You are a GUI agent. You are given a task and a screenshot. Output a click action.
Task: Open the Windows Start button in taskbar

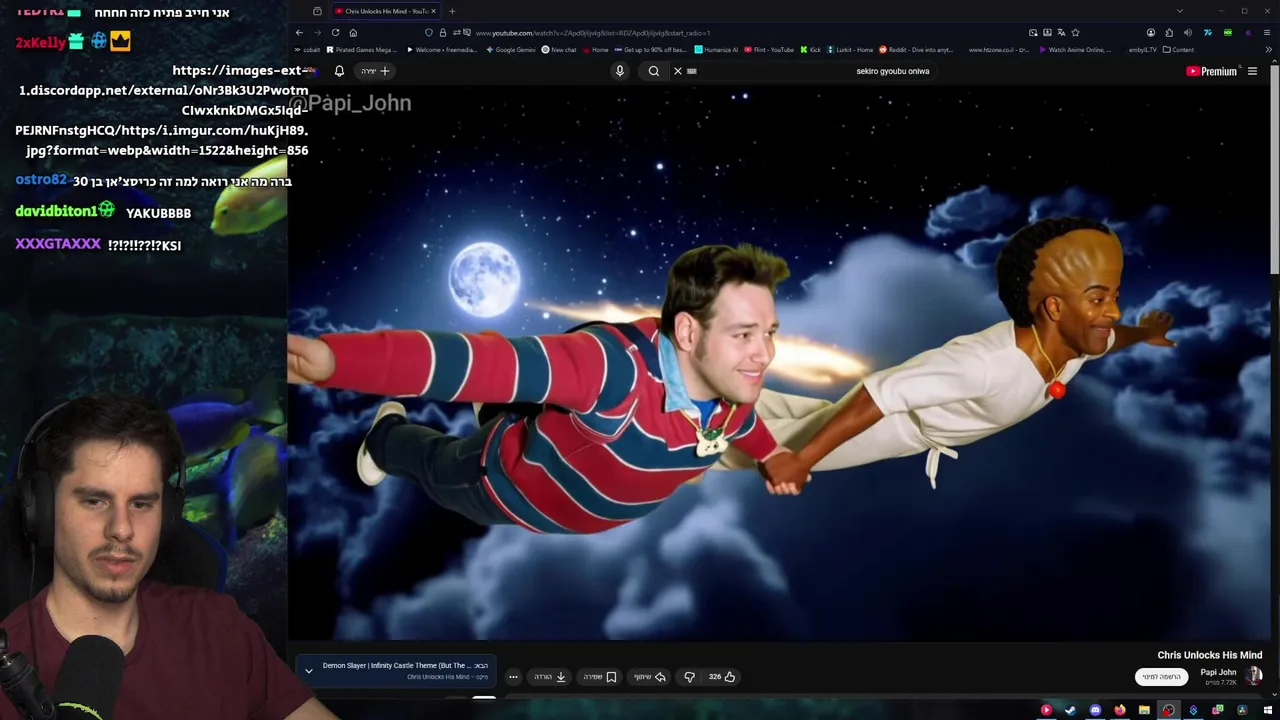pyautogui.click(x=1267, y=710)
